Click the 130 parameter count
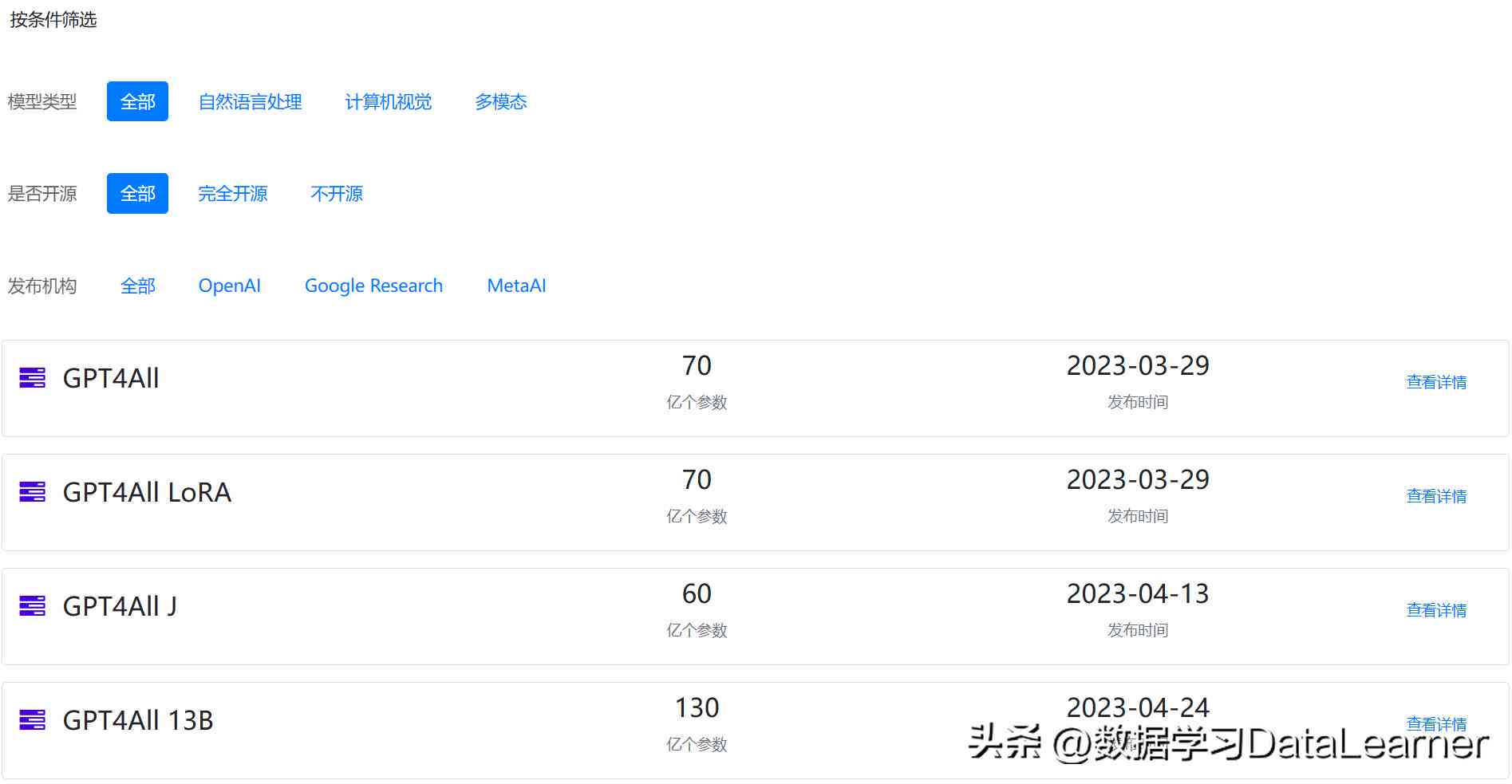Image resolution: width=1512 pixels, height=784 pixels. coord(697,707)
